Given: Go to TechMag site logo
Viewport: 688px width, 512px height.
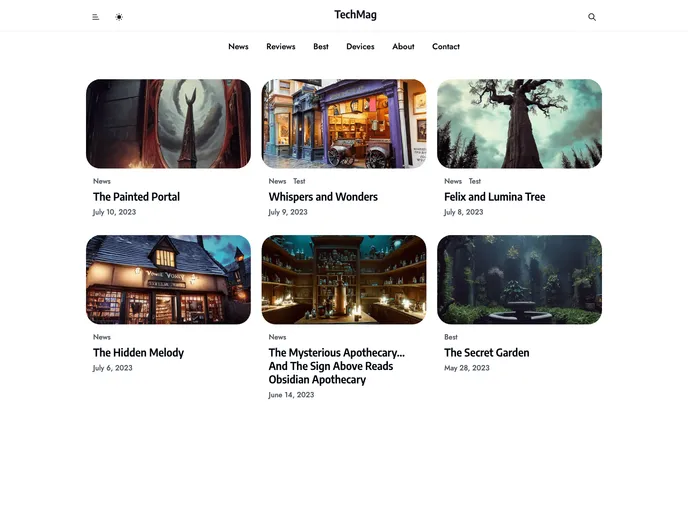Looking at the screenshot, I should pos(355,15).
